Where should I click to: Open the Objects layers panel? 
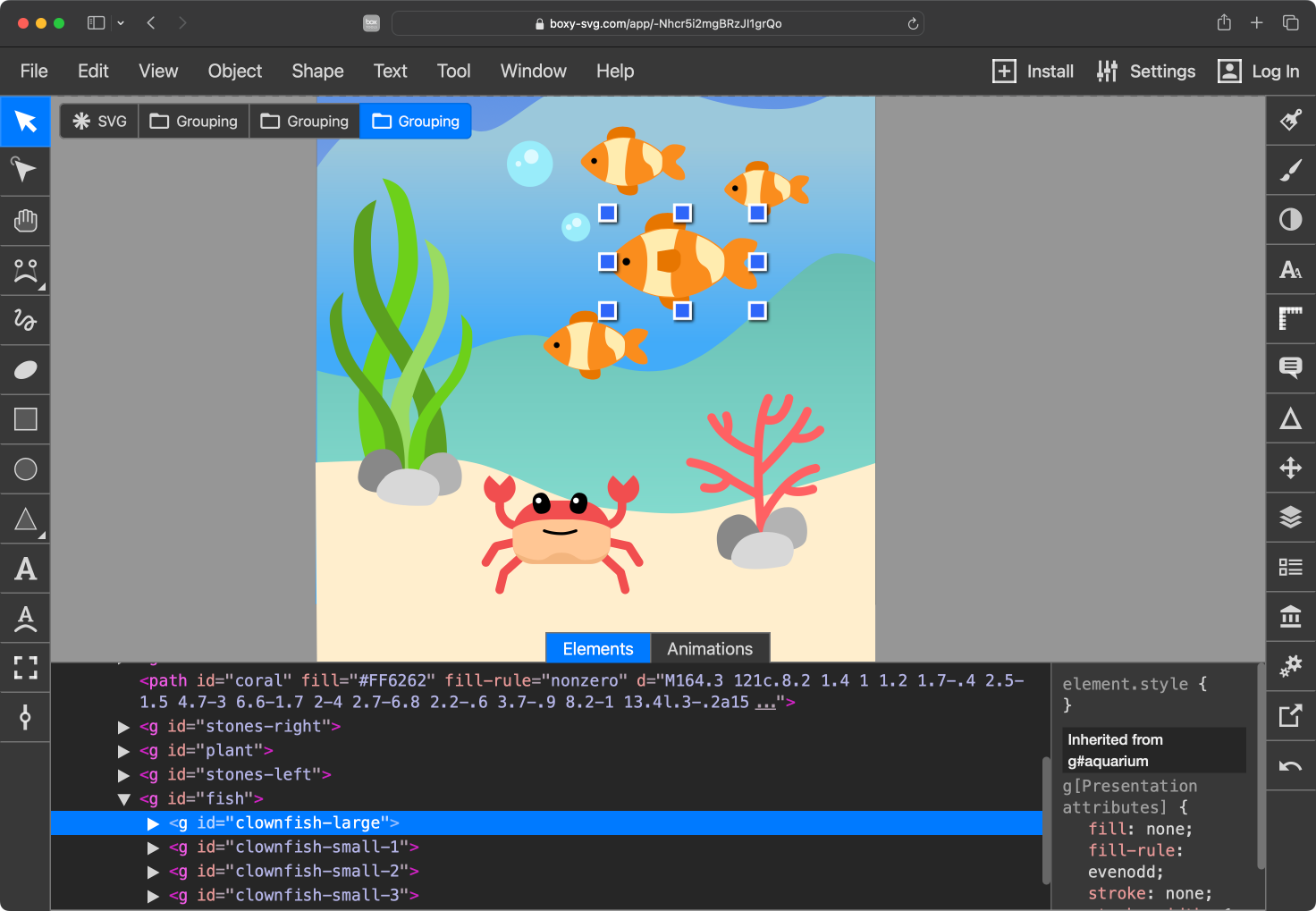point(1290,518)
